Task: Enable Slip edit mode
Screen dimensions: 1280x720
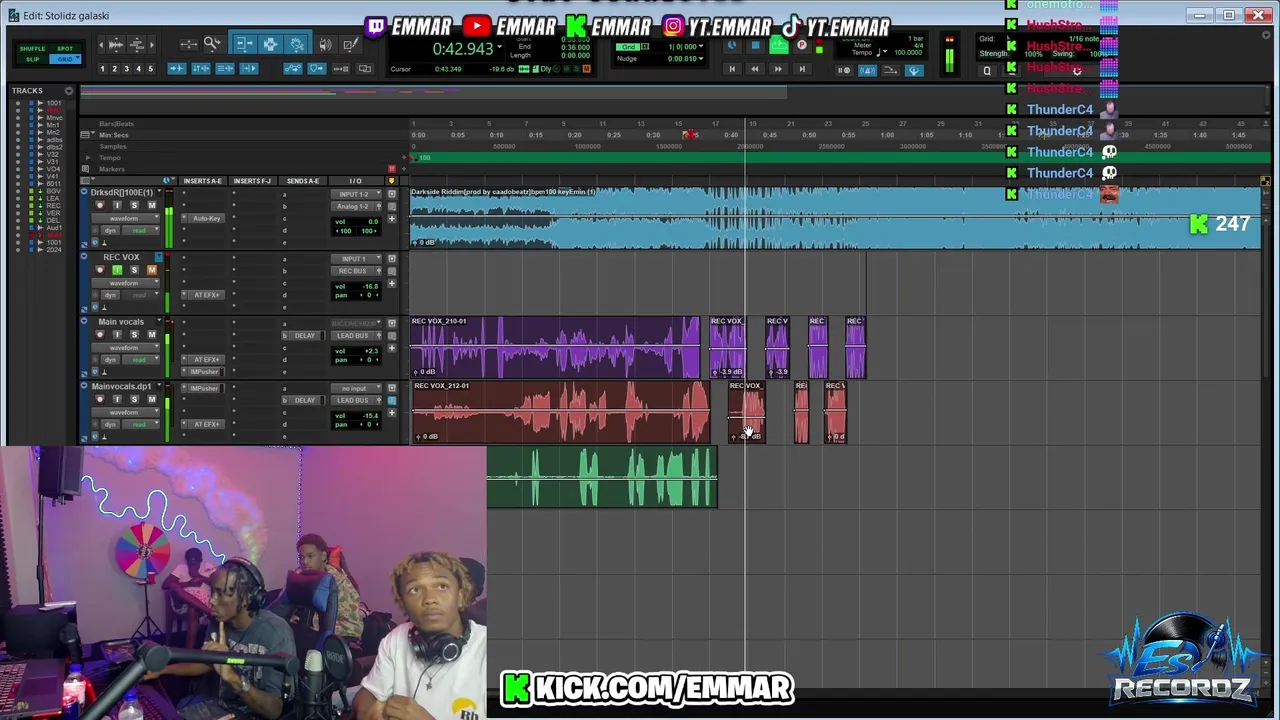Action: [x=32, y=59]
